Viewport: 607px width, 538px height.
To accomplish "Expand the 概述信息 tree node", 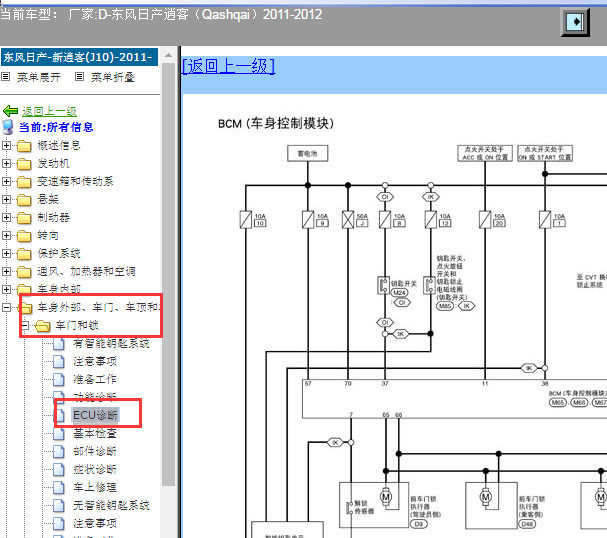I will (6, 146).
